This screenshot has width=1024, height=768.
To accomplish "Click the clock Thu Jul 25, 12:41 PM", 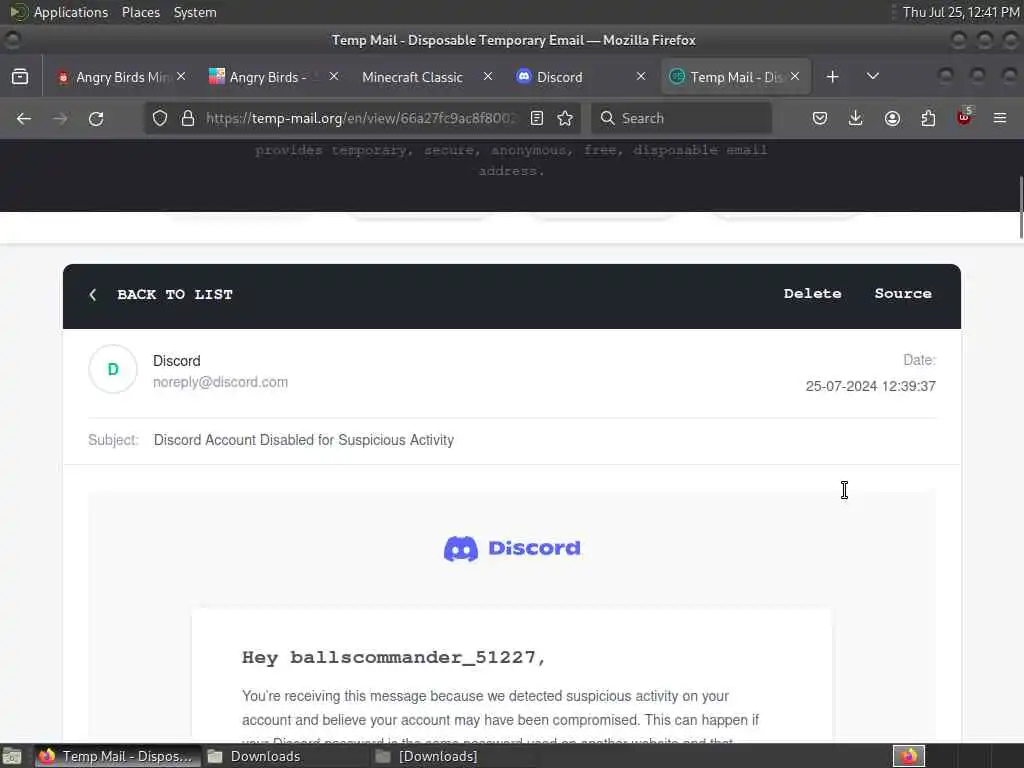I will pos(961,12).
